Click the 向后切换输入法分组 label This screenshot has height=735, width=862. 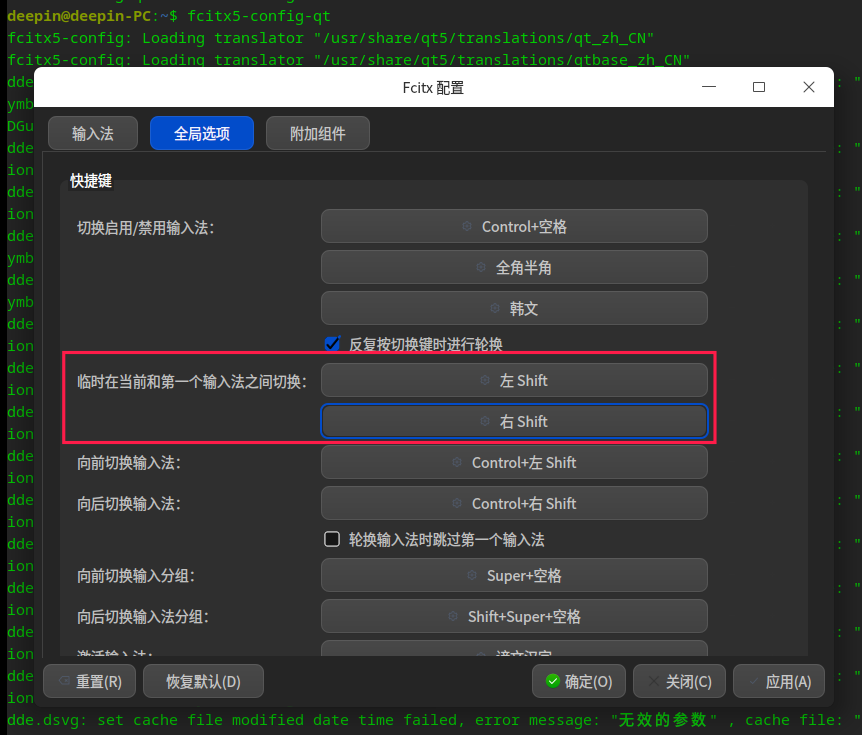click(x=143, y=617)
